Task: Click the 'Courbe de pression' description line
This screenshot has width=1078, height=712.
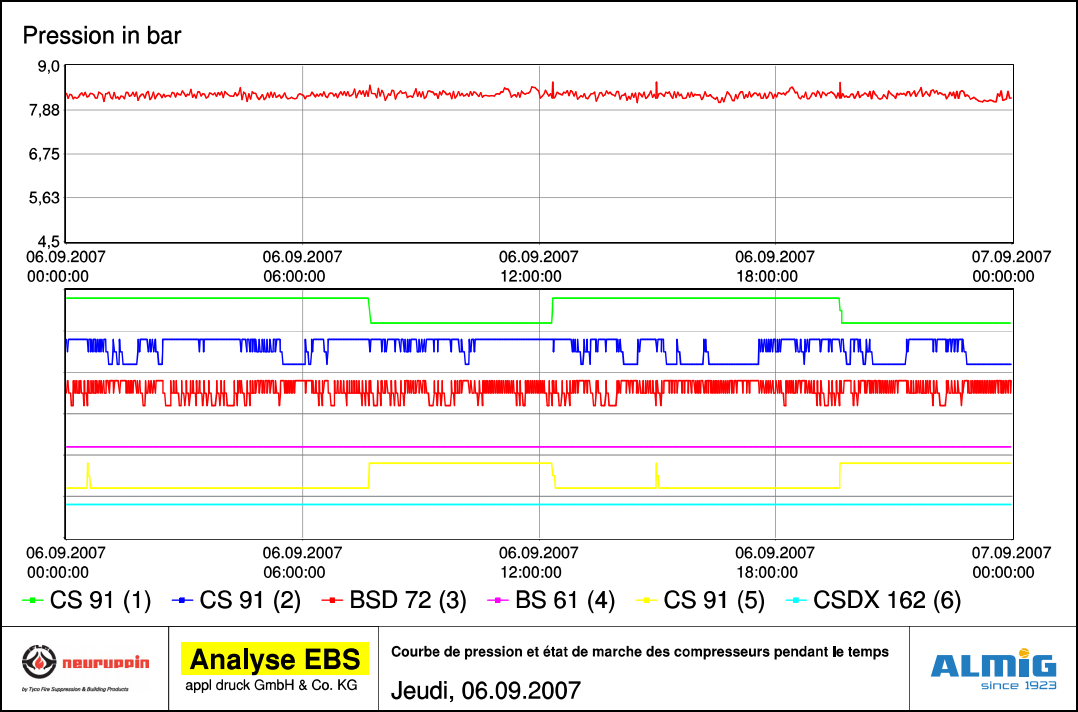Action: tap(640, 652)
